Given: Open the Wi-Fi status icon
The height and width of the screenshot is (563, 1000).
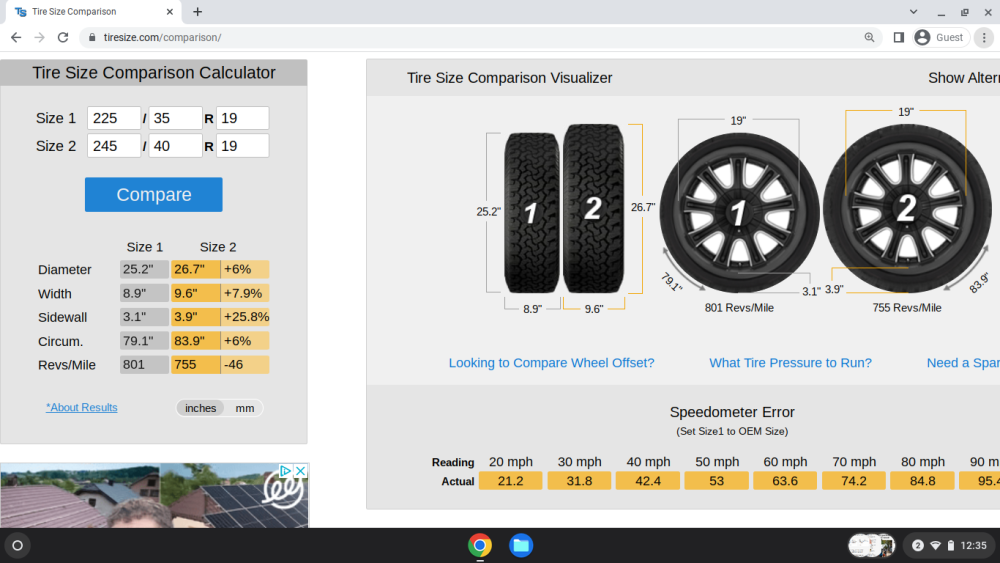Looking at the screenshot, I should [936, 546].
